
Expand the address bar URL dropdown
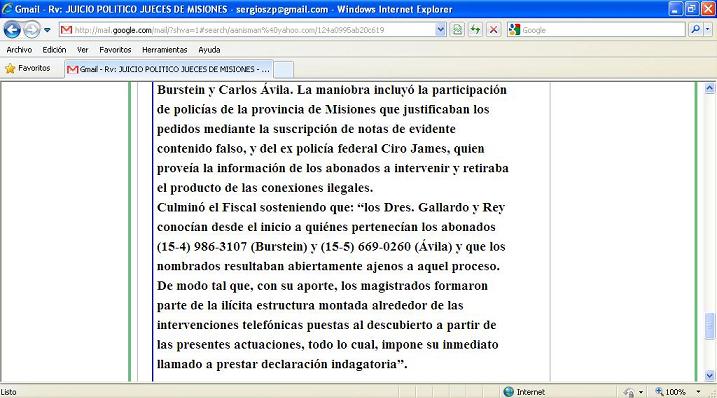point(440,30)
